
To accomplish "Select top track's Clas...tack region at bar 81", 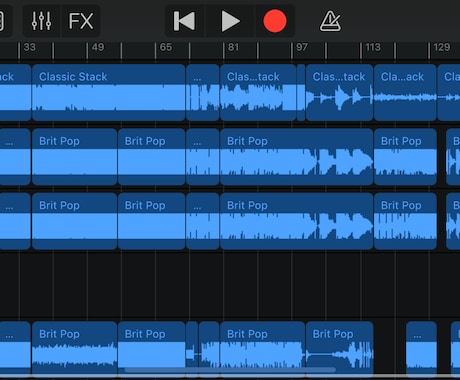I will point(258,92).
